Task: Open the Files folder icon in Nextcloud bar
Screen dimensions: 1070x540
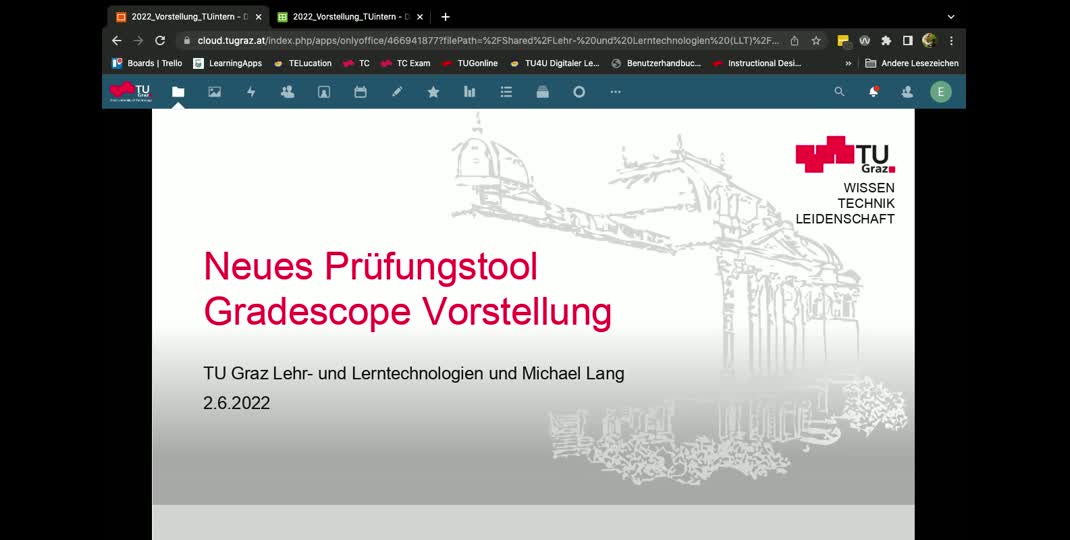Action: point(178,91)
